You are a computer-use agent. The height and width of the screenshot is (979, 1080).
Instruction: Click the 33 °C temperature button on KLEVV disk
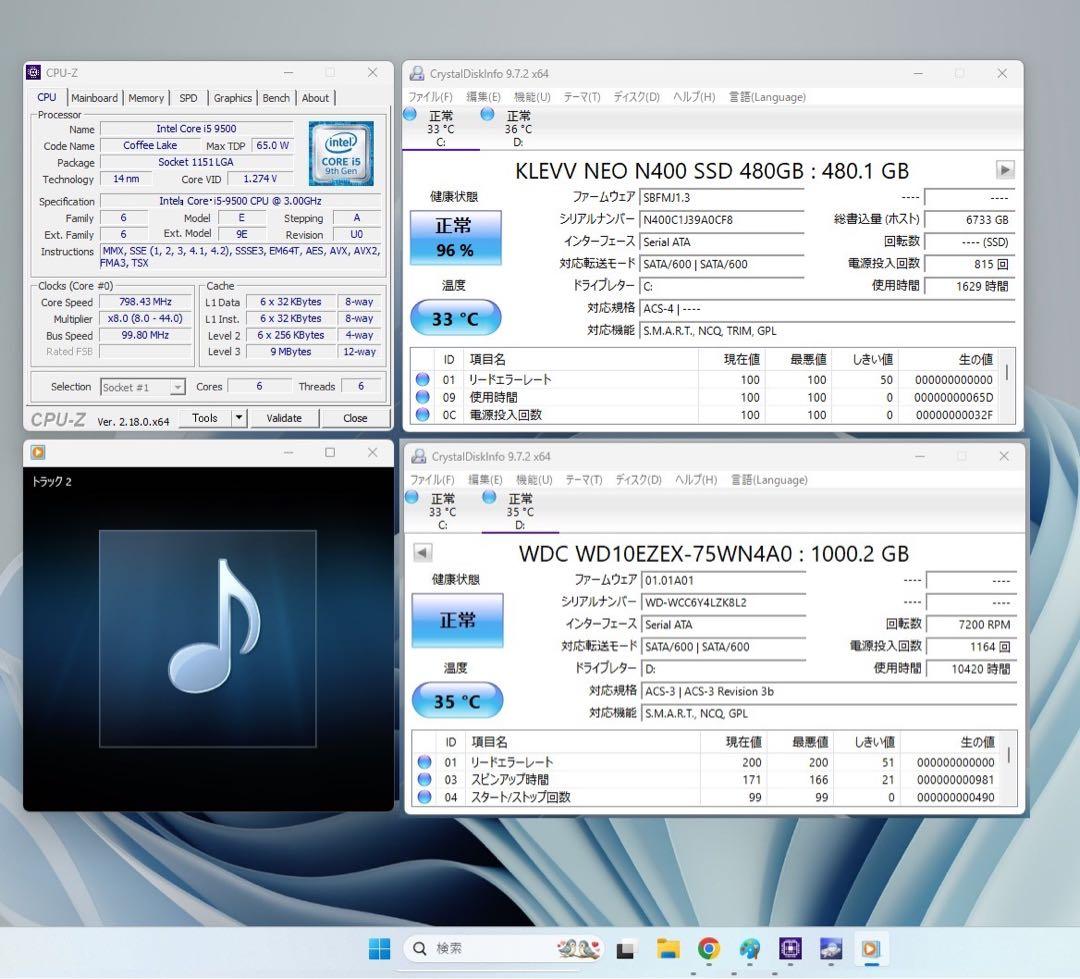455,318
